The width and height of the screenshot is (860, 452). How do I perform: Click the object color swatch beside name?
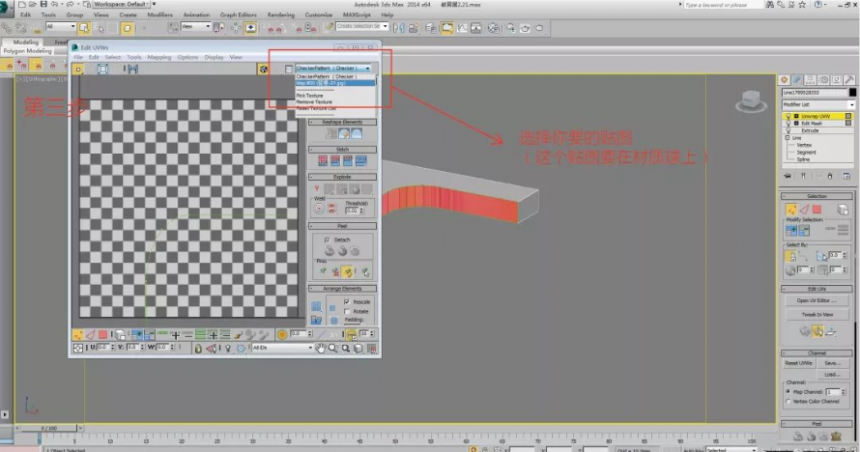(852, 93)
